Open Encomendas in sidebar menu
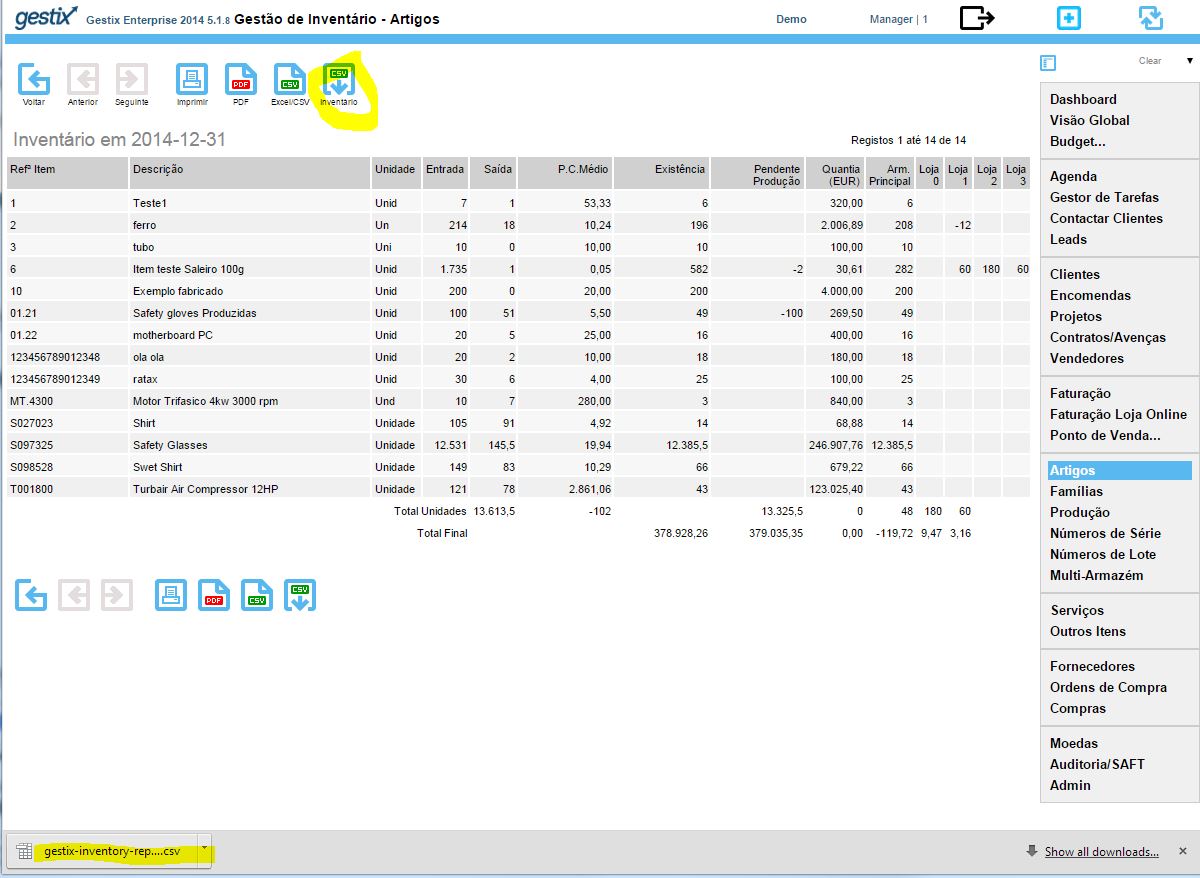The height and width of the screenshot is (878, 1200). [1090, 295]
